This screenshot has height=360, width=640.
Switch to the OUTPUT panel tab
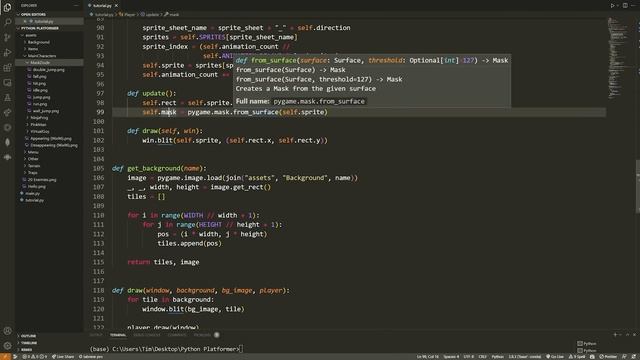pos(96,335)
